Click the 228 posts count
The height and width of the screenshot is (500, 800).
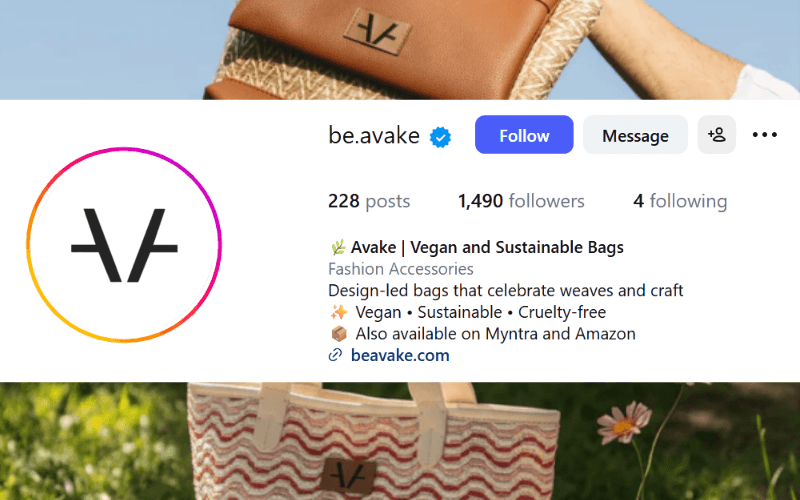(369, 201)
